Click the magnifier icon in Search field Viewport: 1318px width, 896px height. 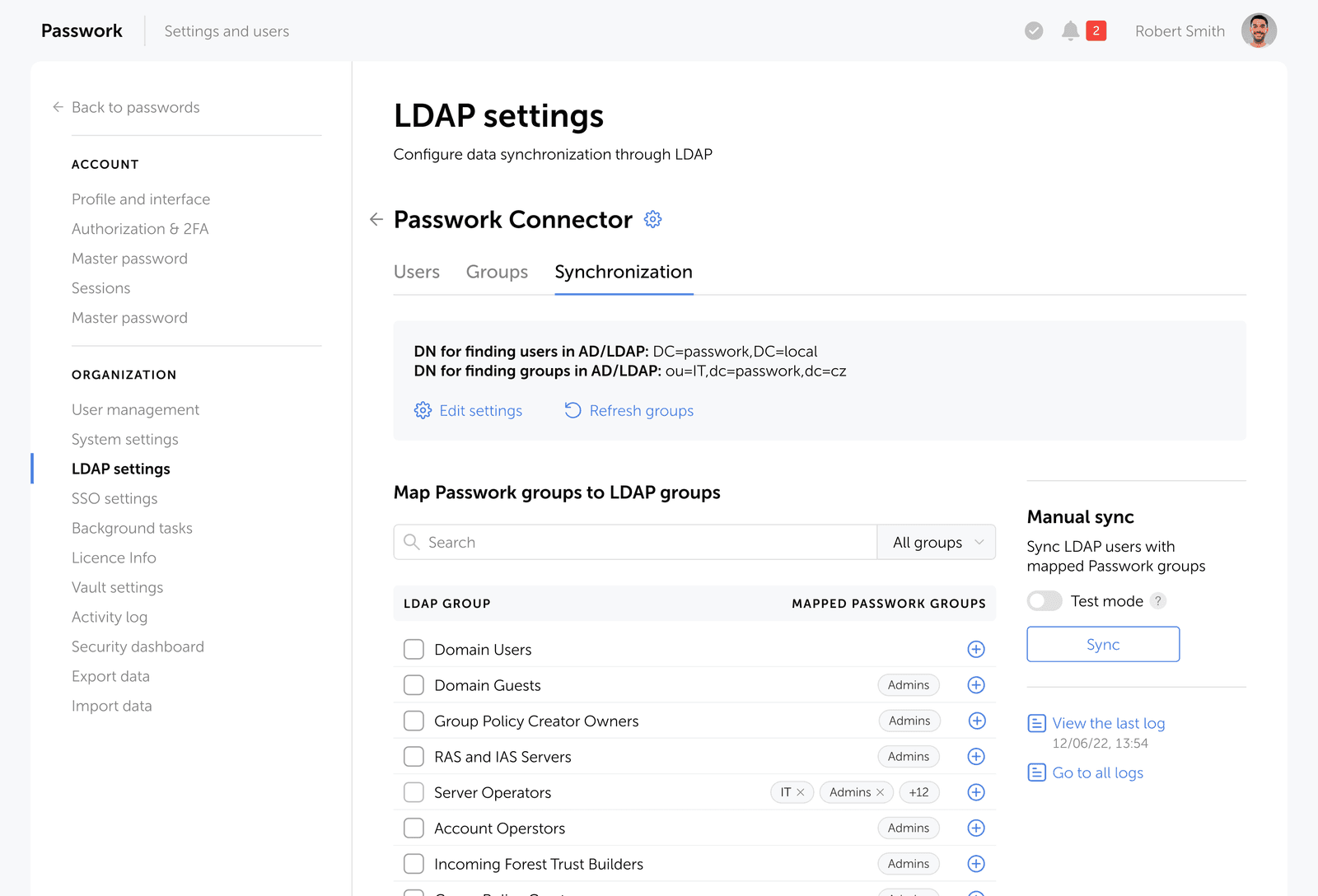click(412, 542)
